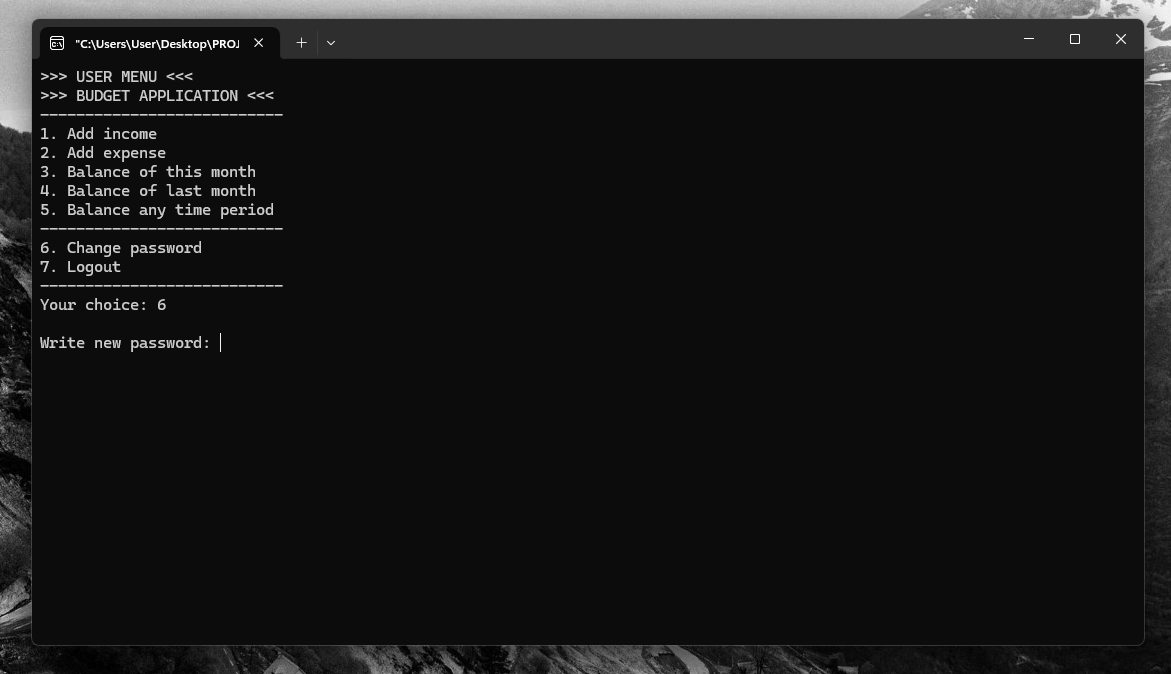
Task: Select the tab titled C:\Users\User\Desktop\PROJ
Action: click(x=158, y=43)
